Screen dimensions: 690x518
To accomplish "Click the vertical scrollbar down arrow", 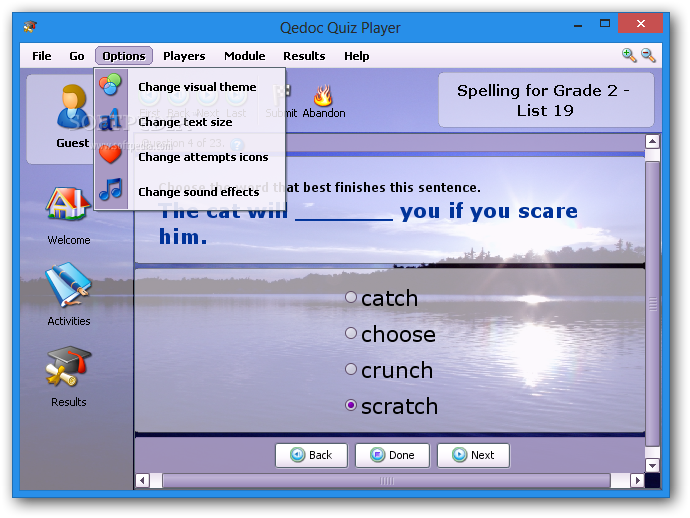I will click(x=652, y=465).
